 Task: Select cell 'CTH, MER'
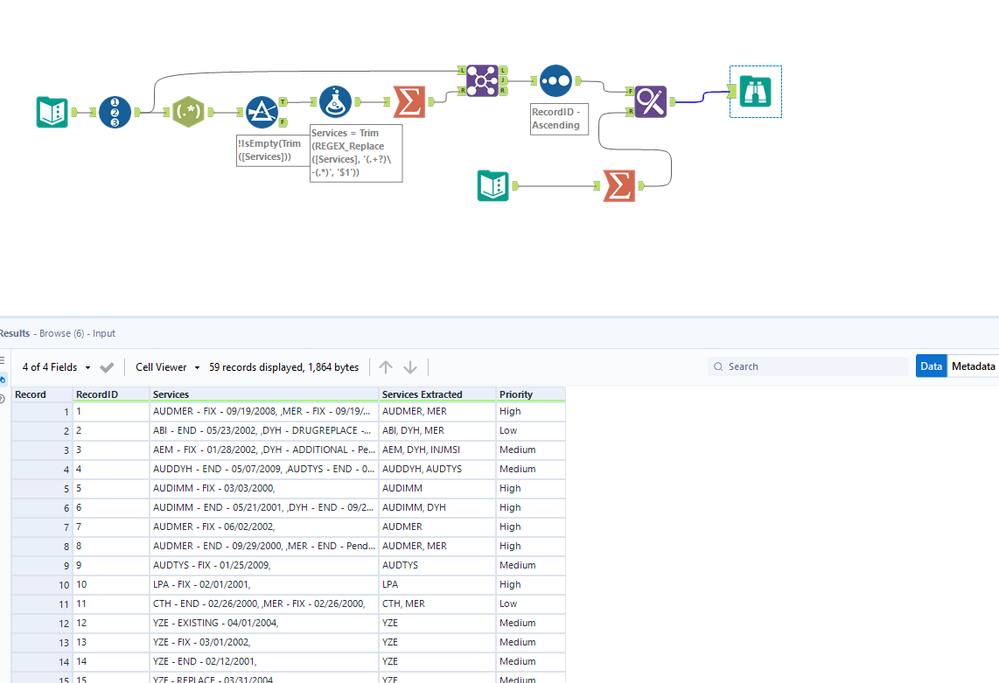(x=437, y=603)
